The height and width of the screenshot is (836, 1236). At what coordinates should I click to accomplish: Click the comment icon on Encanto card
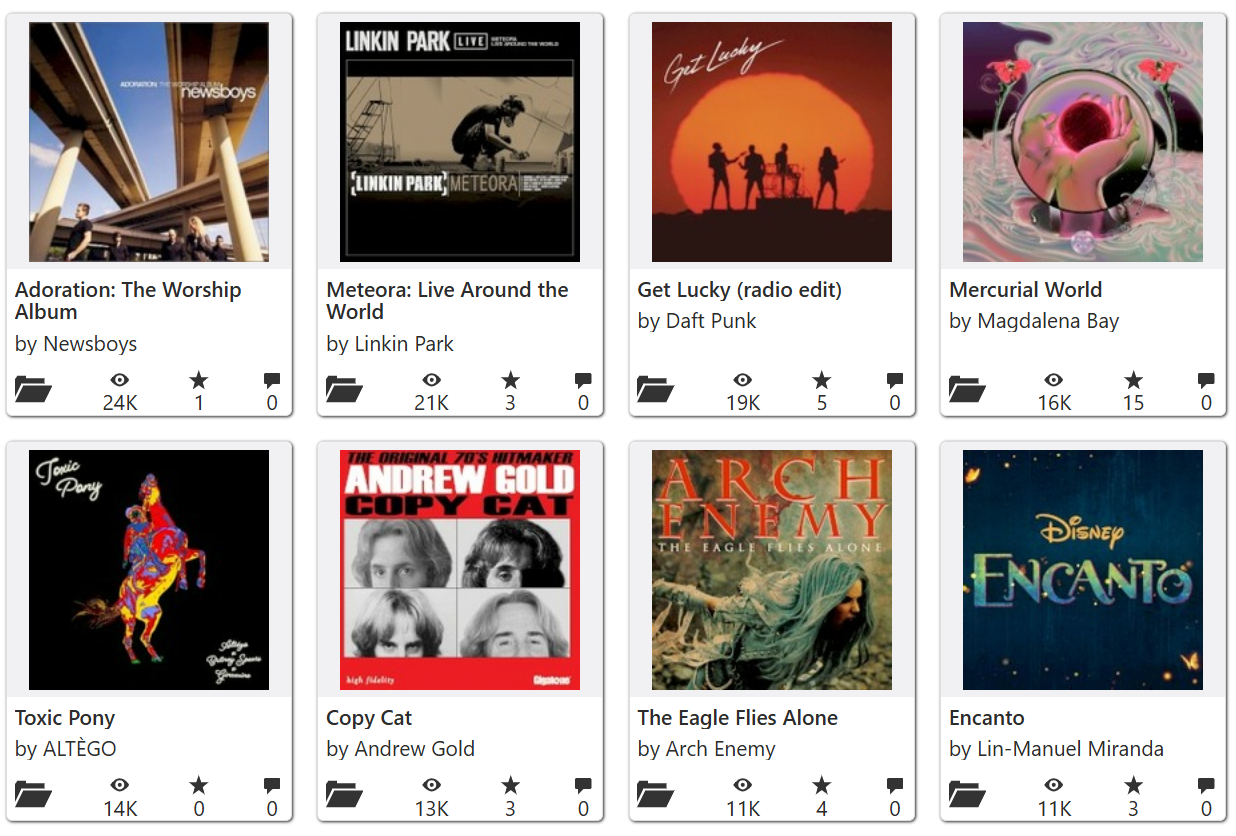click(1206, 785)
